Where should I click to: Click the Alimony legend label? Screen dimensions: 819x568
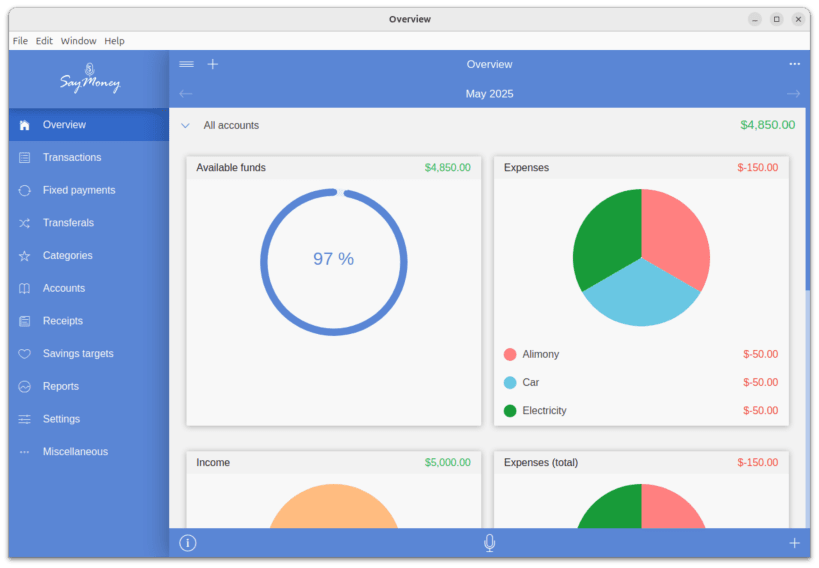click(541, 355)
